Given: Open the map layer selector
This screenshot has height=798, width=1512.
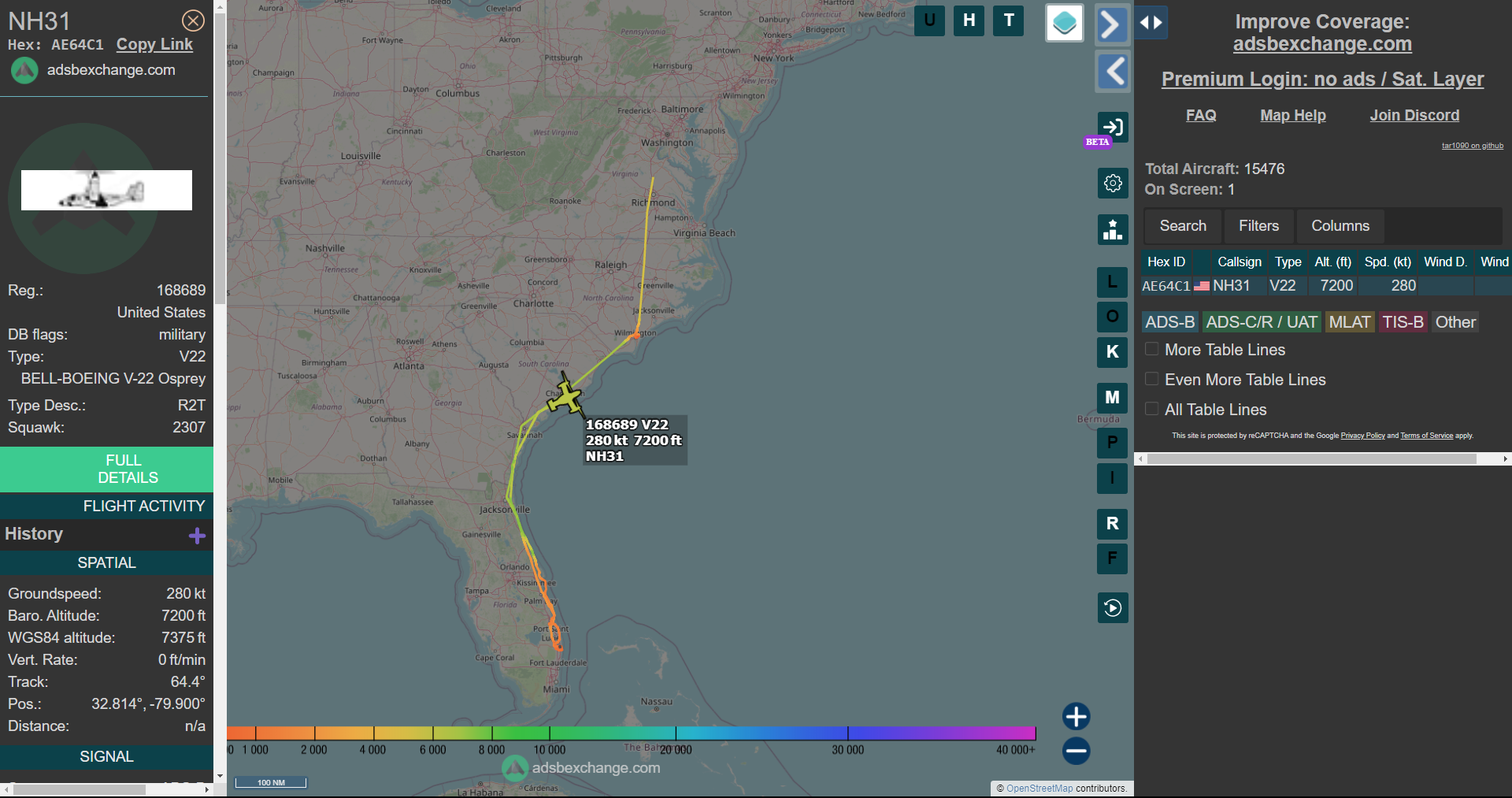Looking at the screenshot, I should pos(1065,23).
